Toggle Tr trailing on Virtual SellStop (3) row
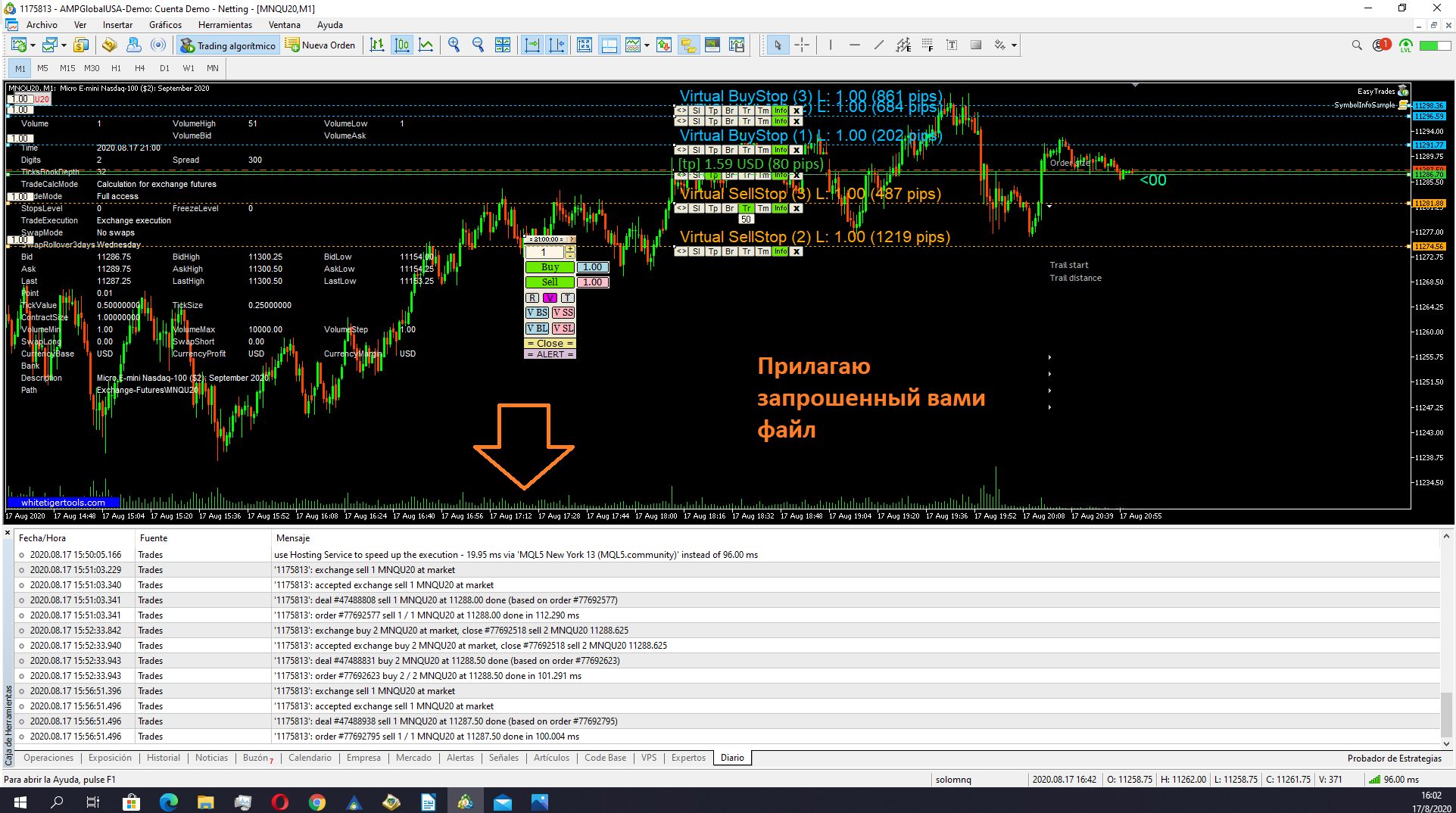Viewport: 1456px width, 813px height. coord(747,208)
